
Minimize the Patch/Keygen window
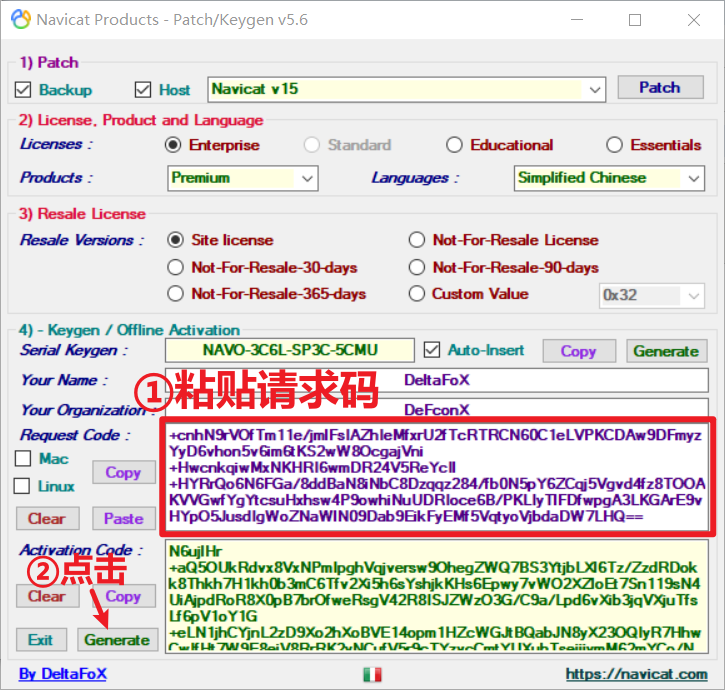(x=577, y=20)
